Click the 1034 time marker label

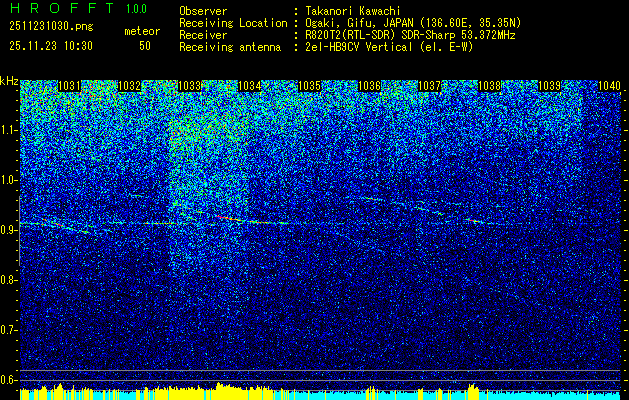coord(250,86)
